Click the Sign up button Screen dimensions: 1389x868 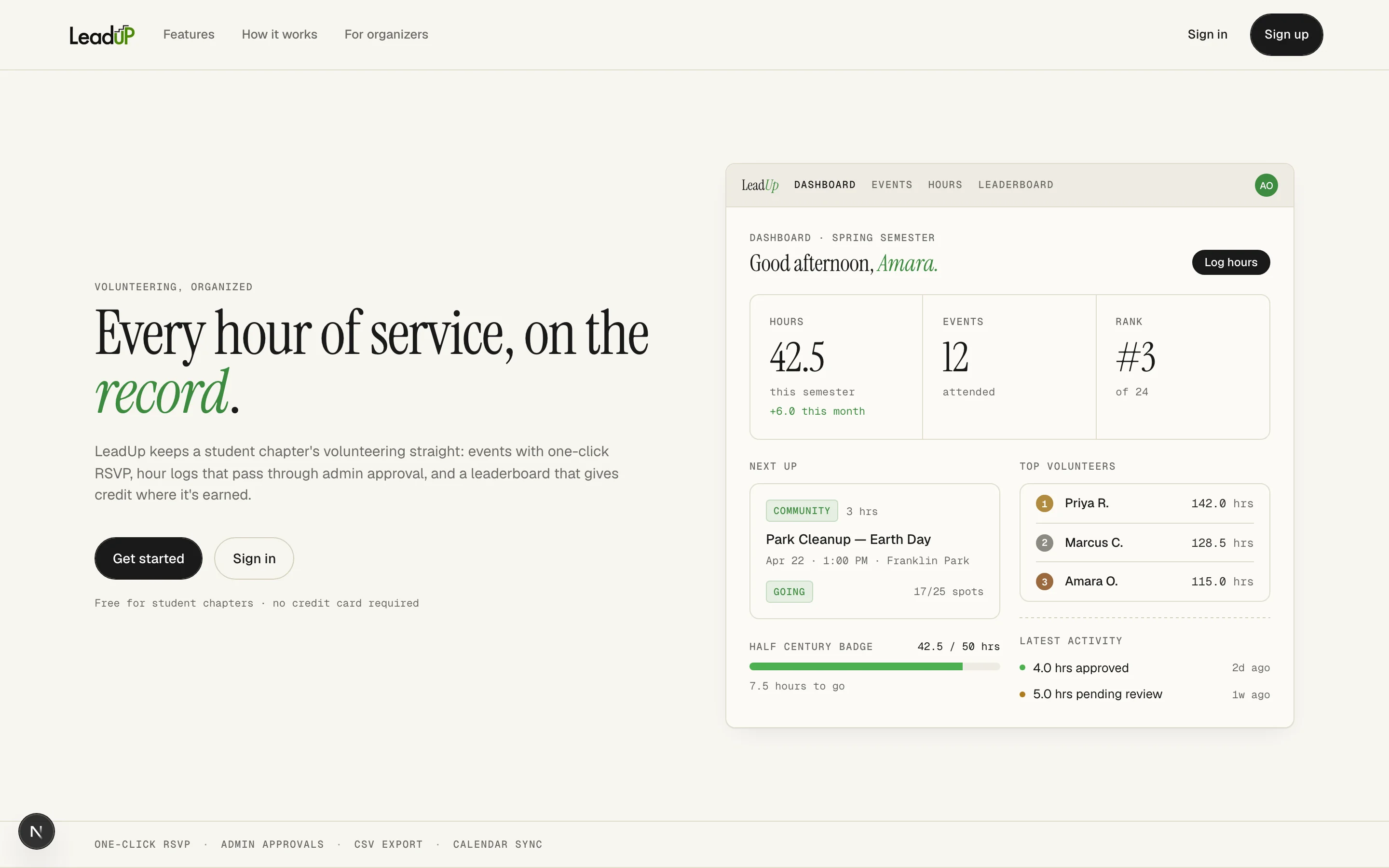(1286, 34)
